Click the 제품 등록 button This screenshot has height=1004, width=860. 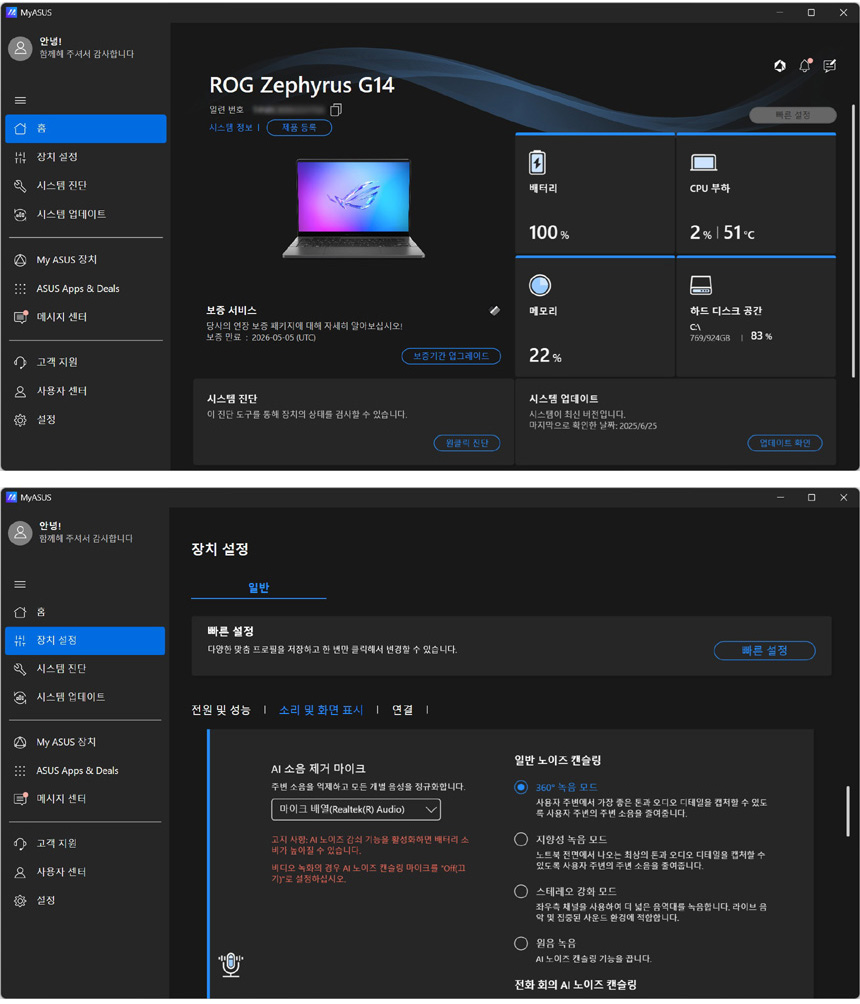pos(299,128)
